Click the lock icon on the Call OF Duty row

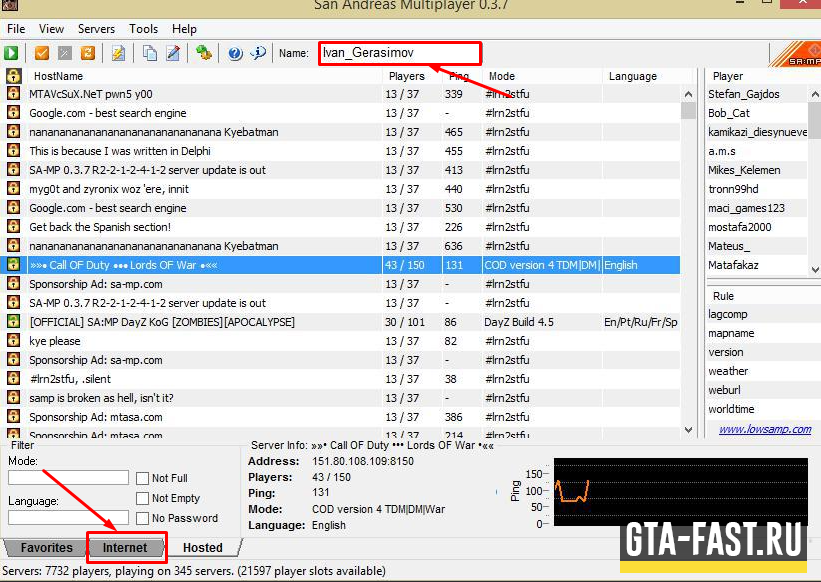(x=14, y=265)
